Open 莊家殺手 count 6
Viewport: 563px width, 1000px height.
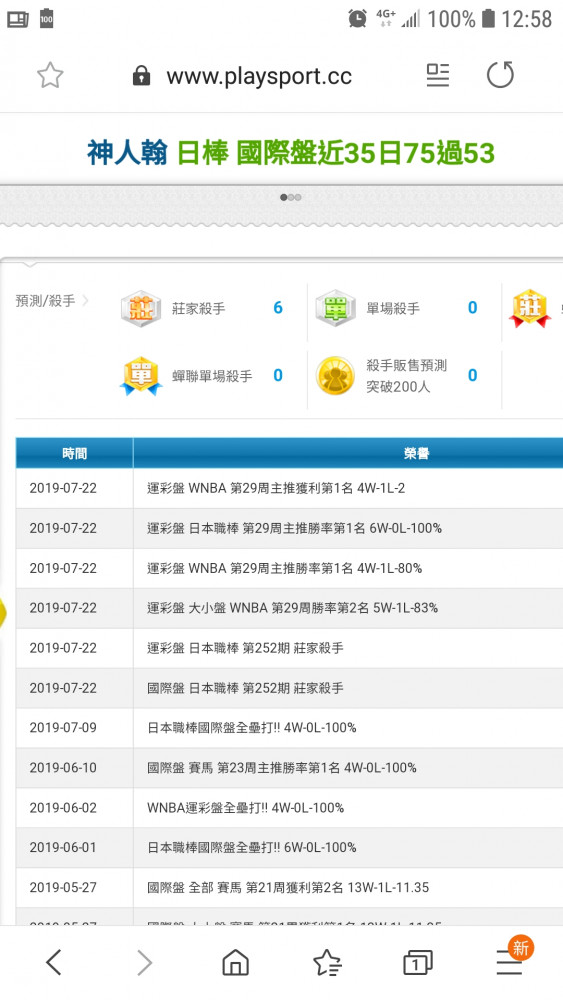278,307
